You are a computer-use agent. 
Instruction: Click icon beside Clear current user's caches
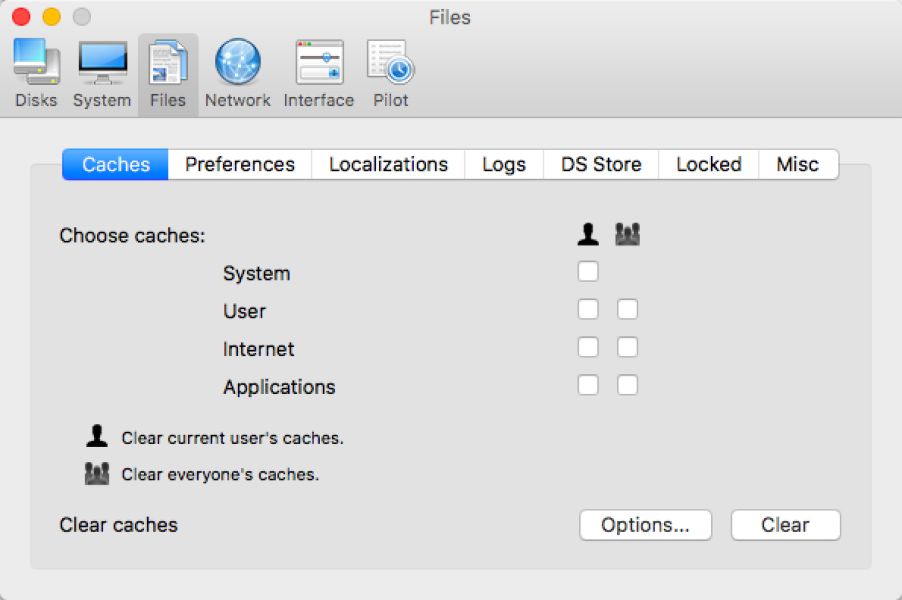tap(97, 436)
